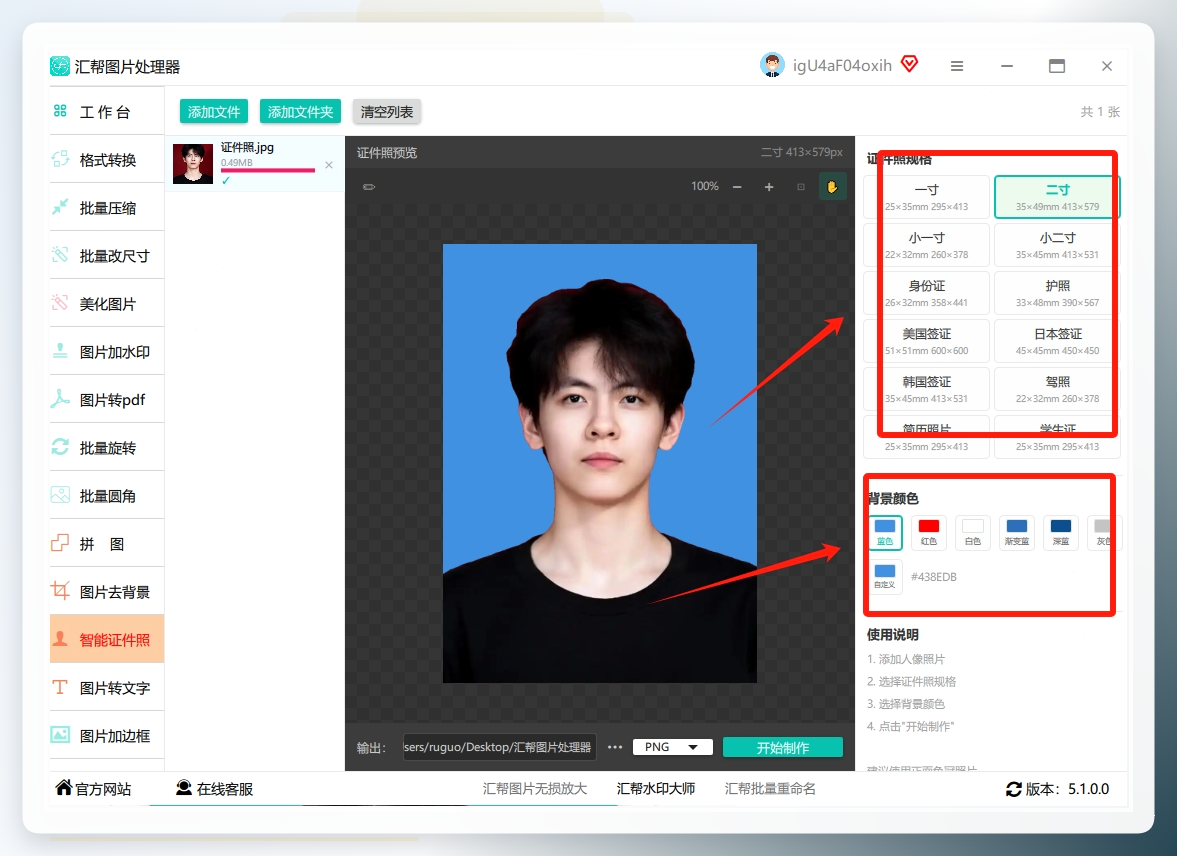The width and height of the screenshot is (1177, 856).
Task: Open 美化图片 in the sidebar
Action: [x=107, y=304]
